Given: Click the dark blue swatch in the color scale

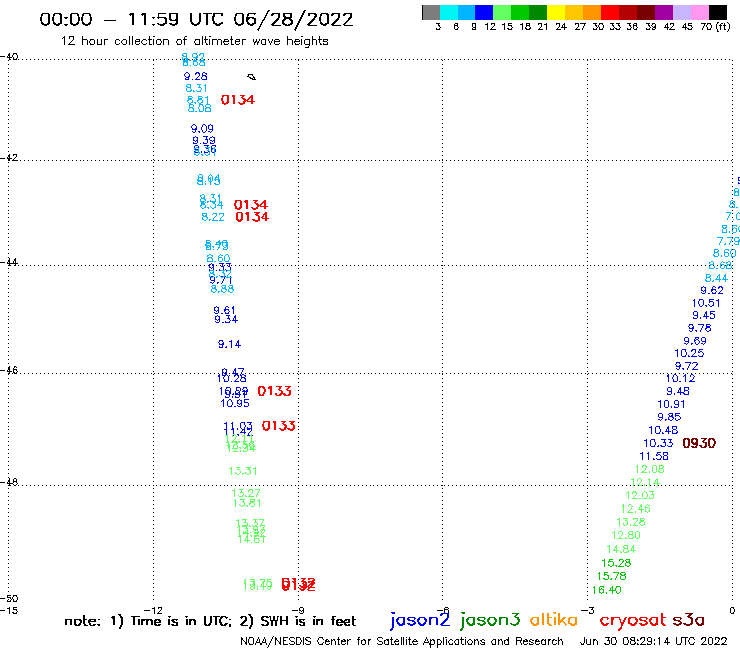Looking at the screenshot, I should pyautogui.click(x=484, y=12).
